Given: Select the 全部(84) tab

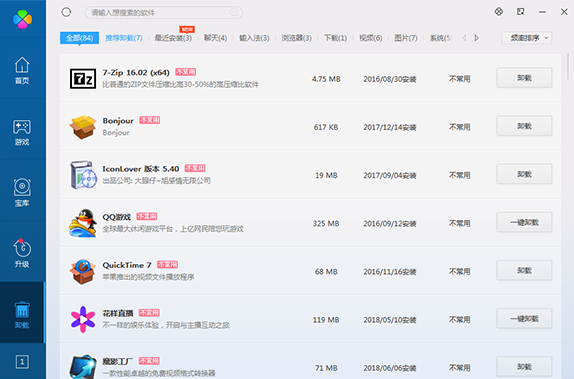Looking at the screenshot, I should pos(79,38).
